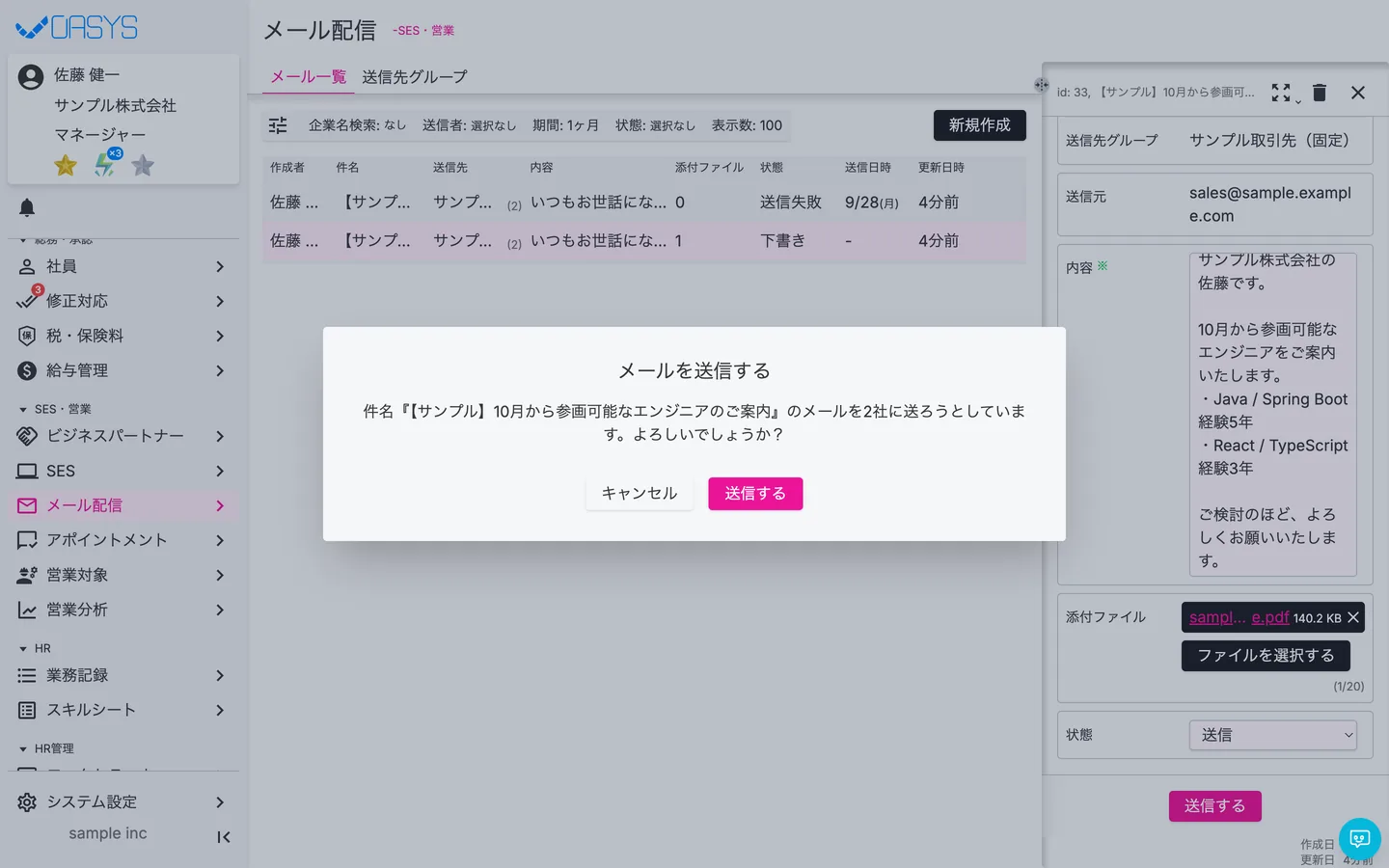This screenshot has width=1389, height=868.
Task: Switch to メール一覧 tab
Action: (x=308, y=77)
